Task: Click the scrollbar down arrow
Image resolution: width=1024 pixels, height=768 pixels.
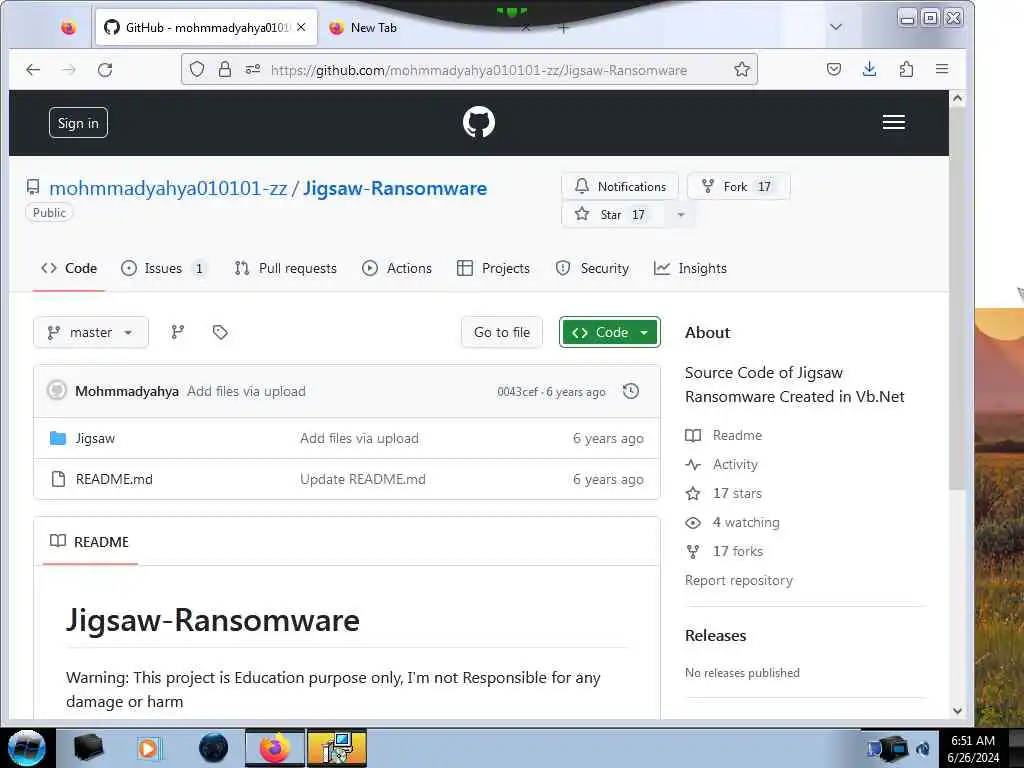Action: coord(957,711)
